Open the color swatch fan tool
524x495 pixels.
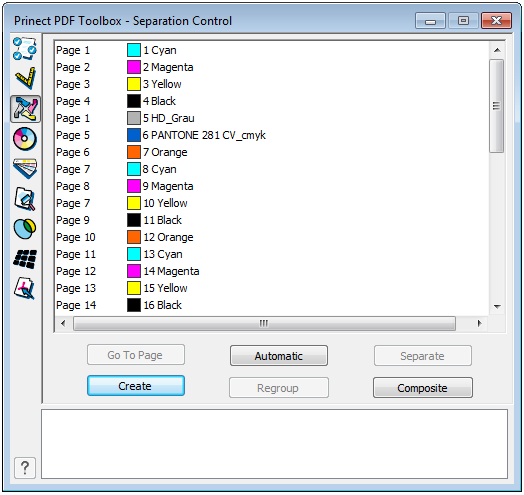point(25,168)
